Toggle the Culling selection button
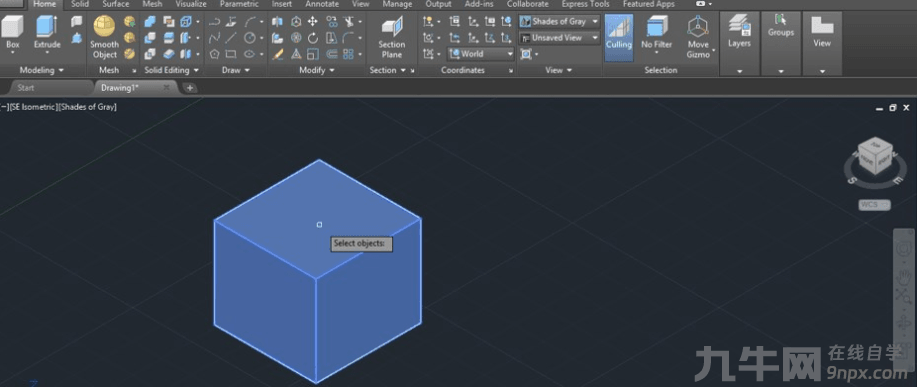Image resolution: width=917 pixels, height=387 pixels. pos(619,37)
